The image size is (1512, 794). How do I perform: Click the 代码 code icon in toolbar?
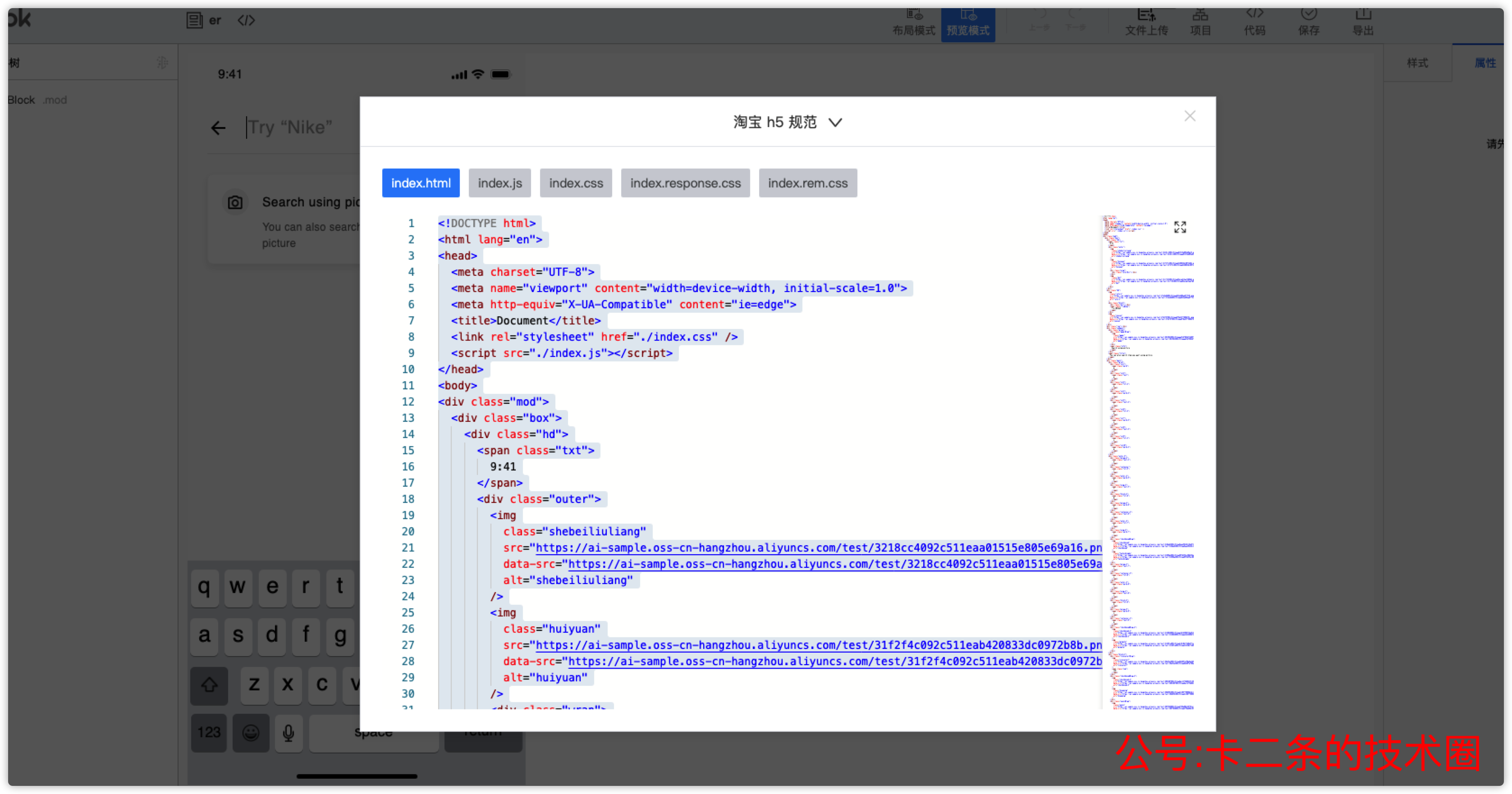[1254, 22]
